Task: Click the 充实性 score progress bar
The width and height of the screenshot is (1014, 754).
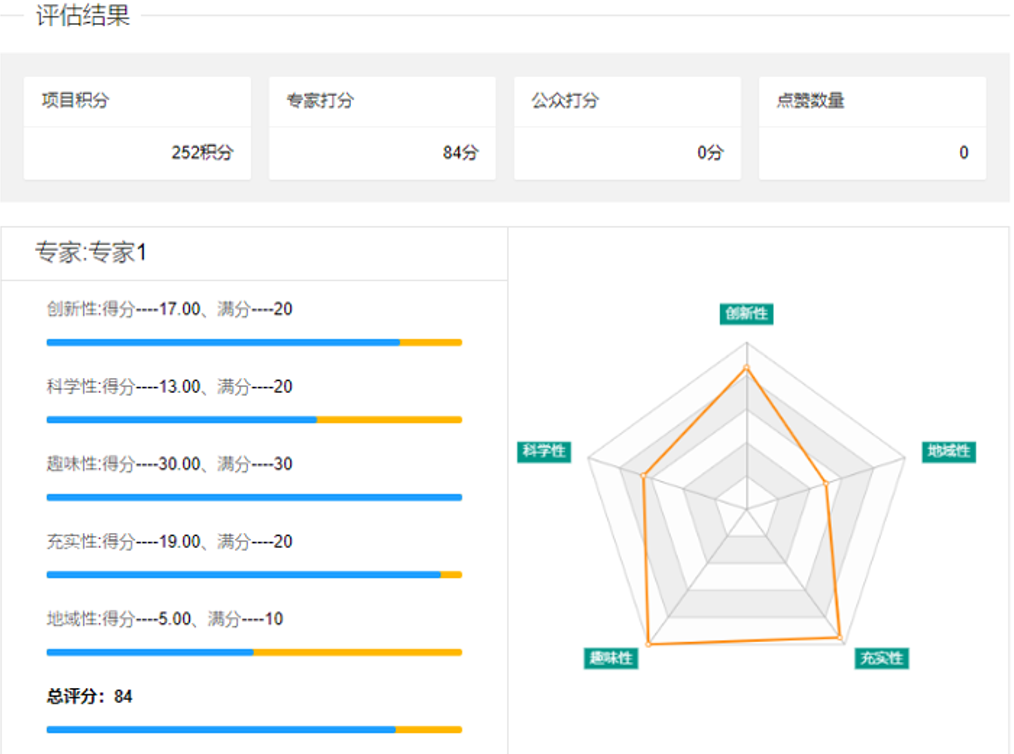Action: click(x=254, y=575)
